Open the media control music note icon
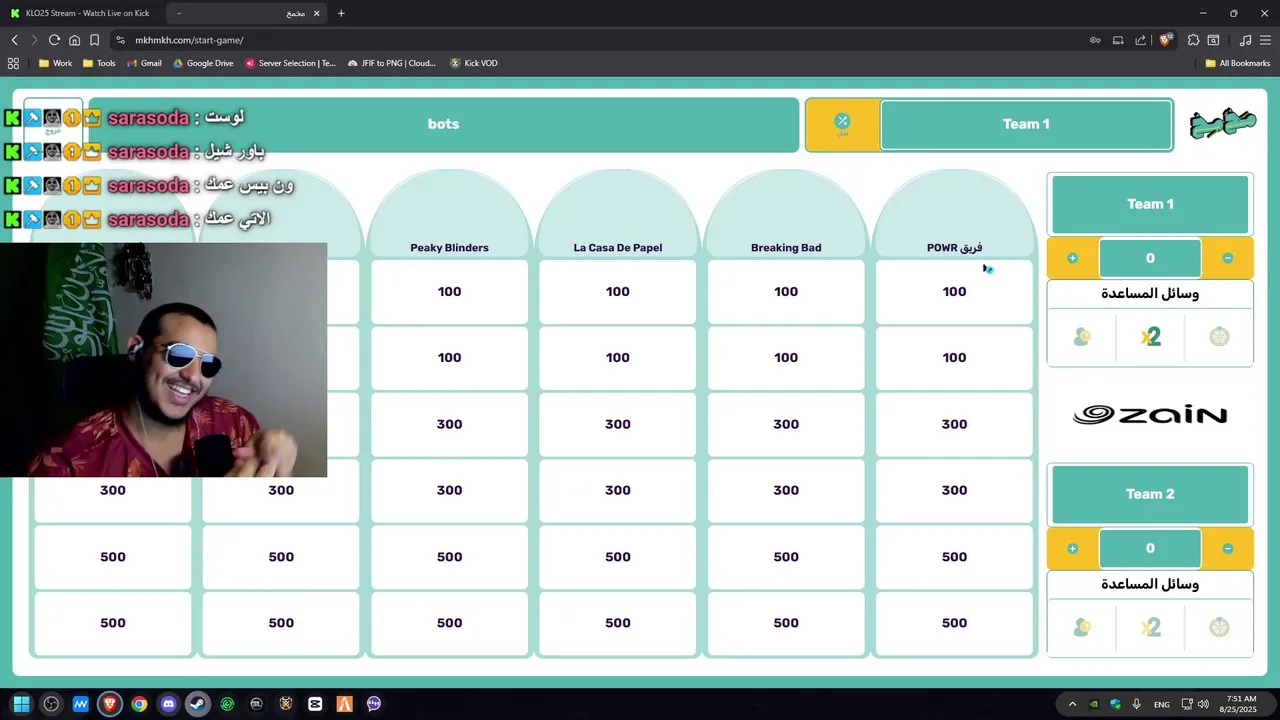The width and height of the screenshot is (1280, 720). pos(1245,40)
